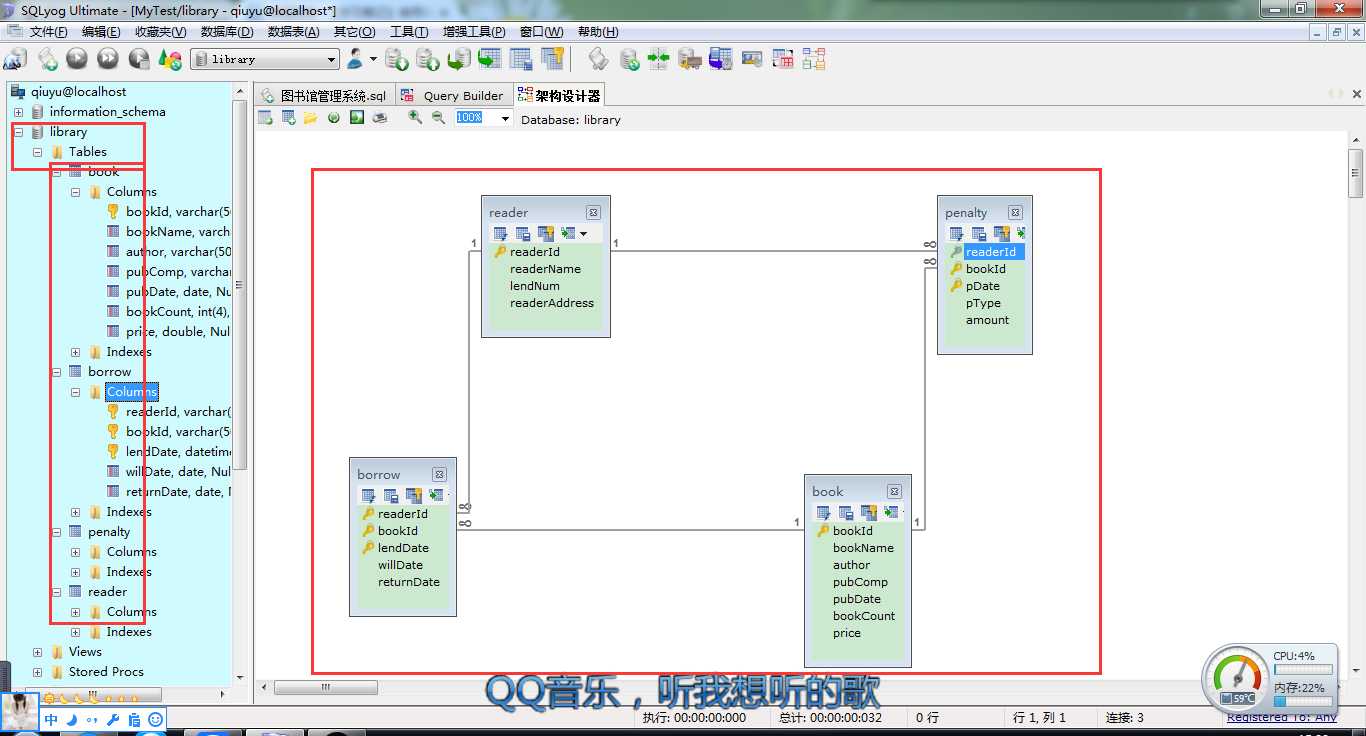Screen dimensions: 1366x736
Task: Open the 工具(T) menu
Action: click(409, 32)
